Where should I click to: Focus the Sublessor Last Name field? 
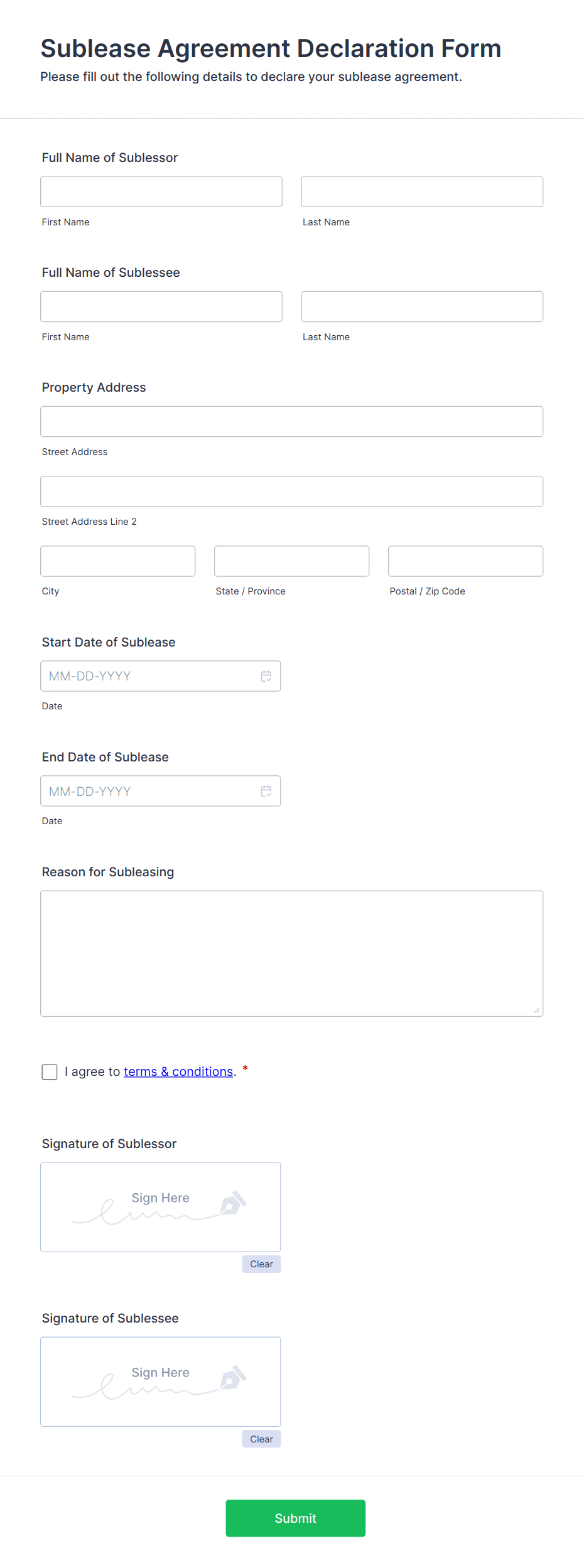point(422,191)
